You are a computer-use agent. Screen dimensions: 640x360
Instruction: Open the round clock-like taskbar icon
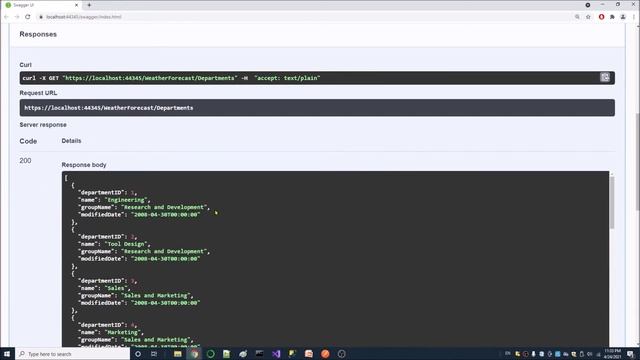click(342, 354)
